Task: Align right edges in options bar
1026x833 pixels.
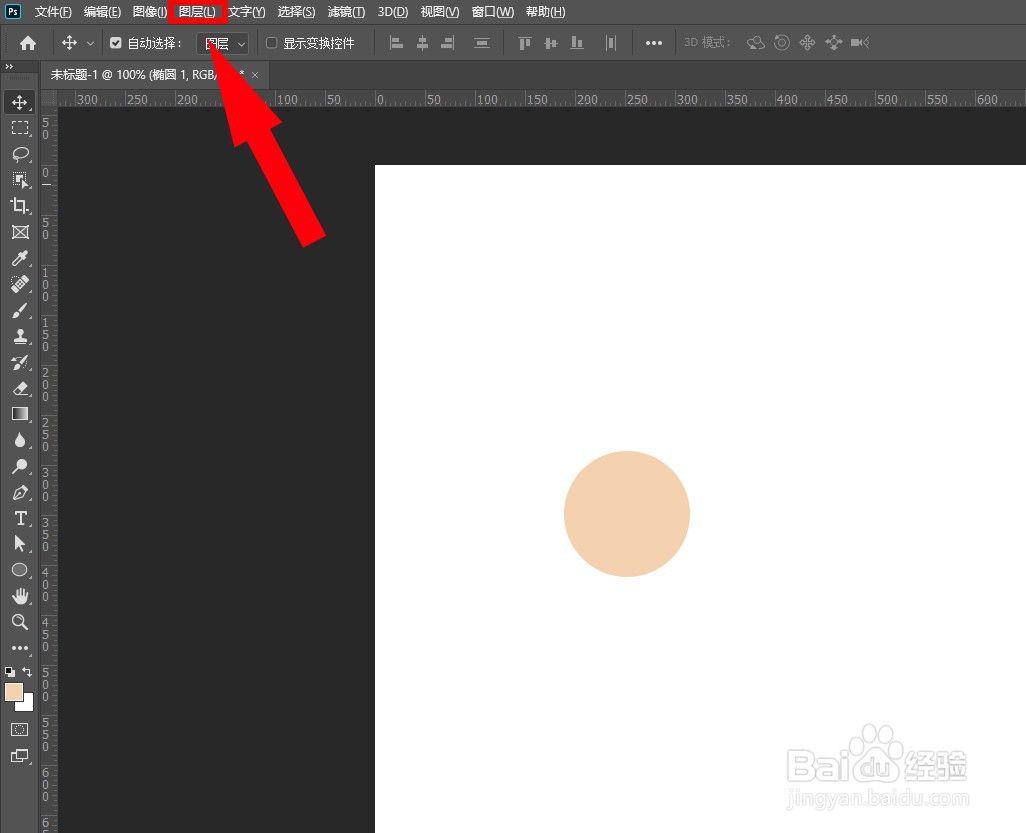Action: [448, 43]
